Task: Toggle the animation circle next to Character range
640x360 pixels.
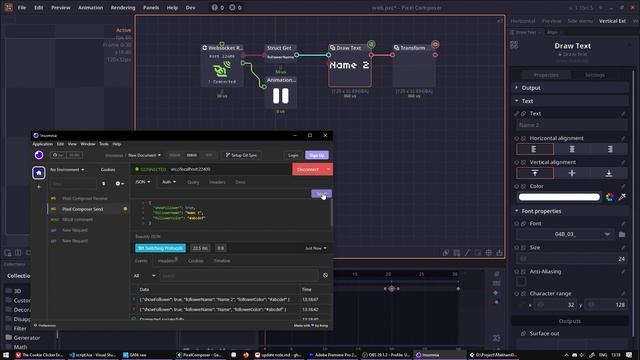Action: tap(517, 293)
